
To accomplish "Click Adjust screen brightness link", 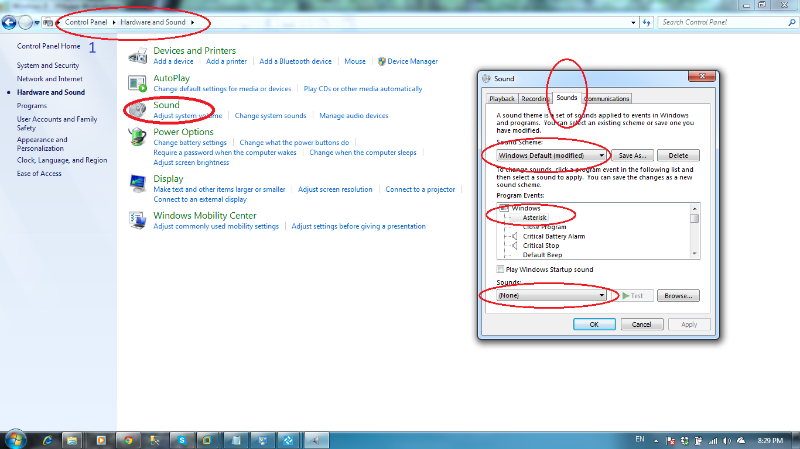I will [191, 163].
